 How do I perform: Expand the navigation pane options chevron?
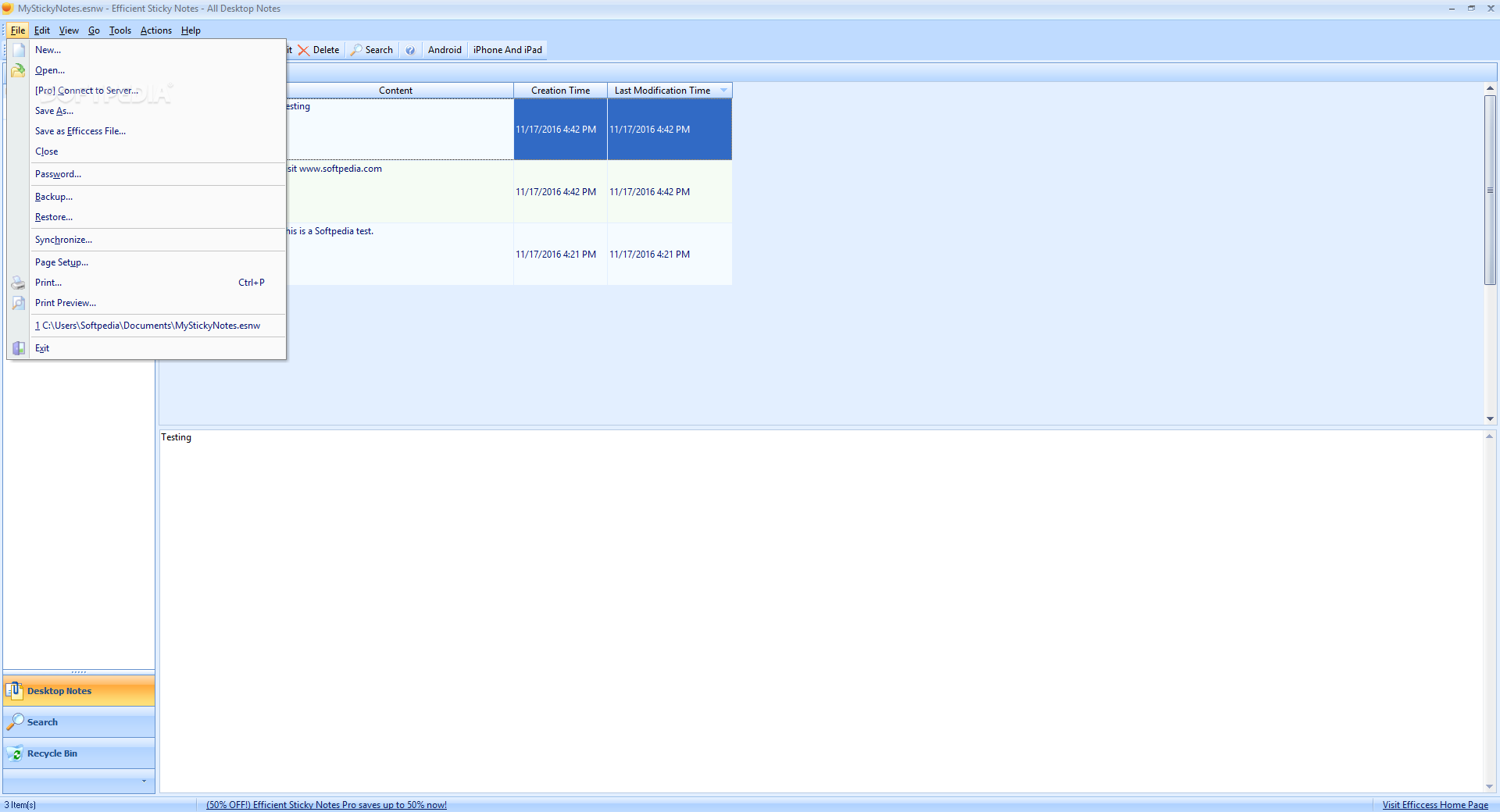(144, 781)
